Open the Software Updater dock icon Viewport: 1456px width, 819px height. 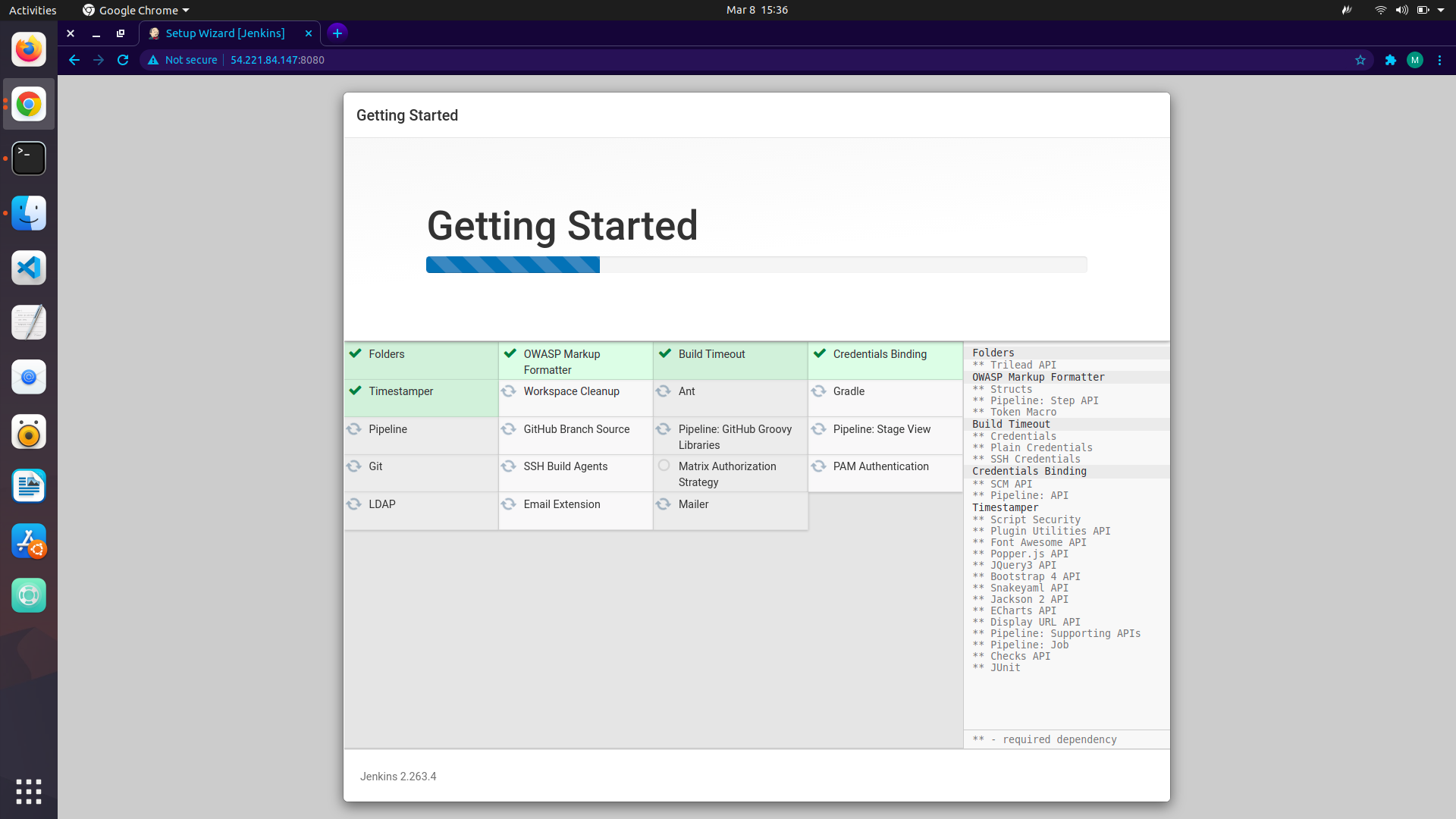click(29, 541)
